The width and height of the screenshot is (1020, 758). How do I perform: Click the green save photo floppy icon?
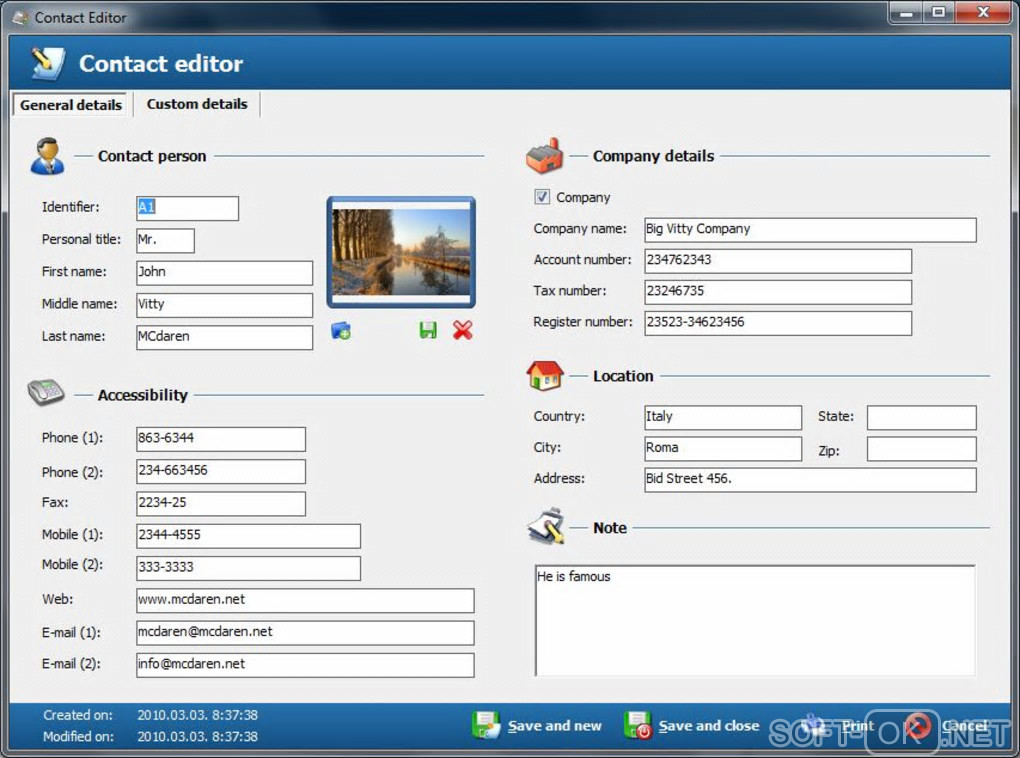point(428,331)
